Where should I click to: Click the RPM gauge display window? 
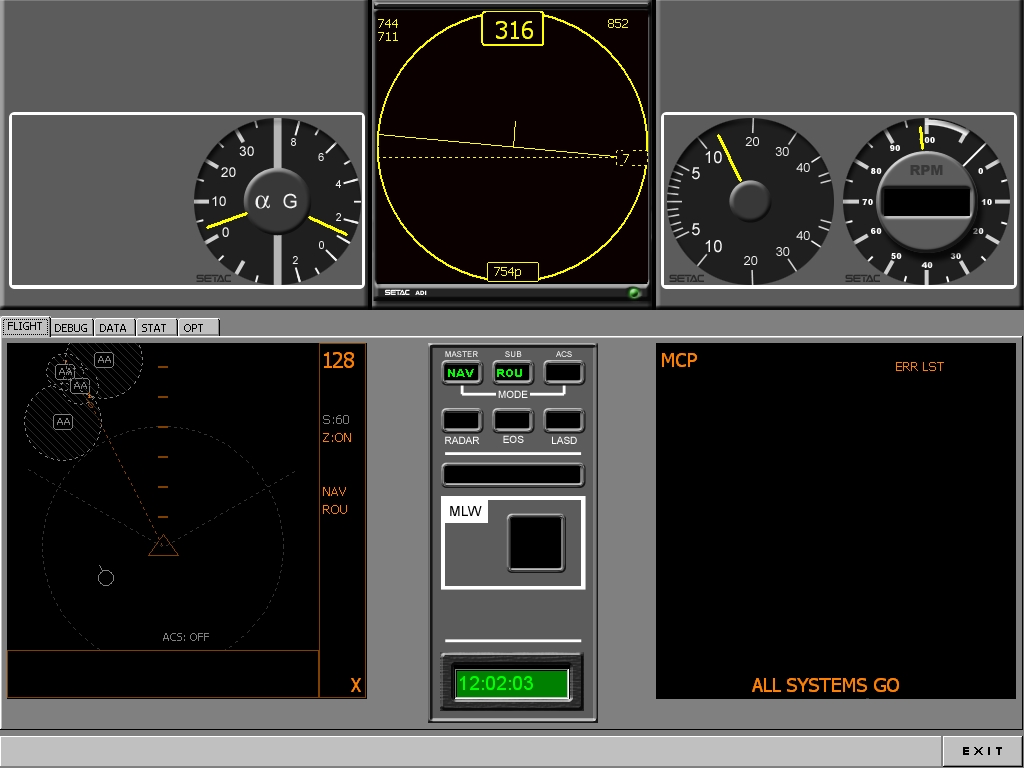click(x=926, y=201)
